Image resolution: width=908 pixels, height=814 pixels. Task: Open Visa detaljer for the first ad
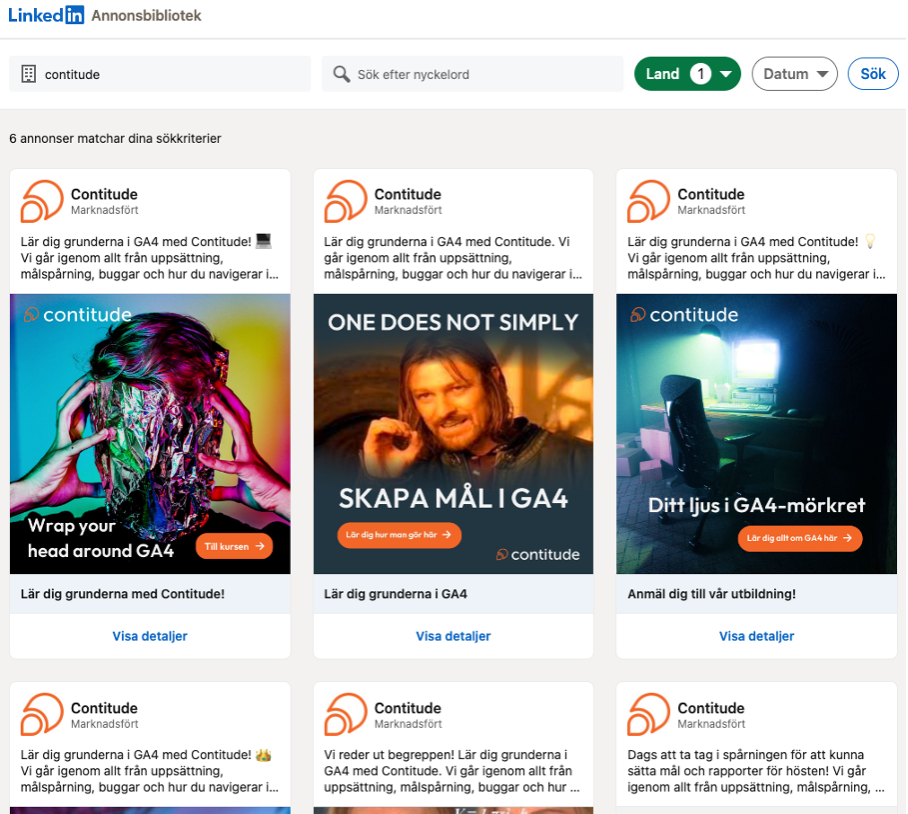click(x=150, y=636)
